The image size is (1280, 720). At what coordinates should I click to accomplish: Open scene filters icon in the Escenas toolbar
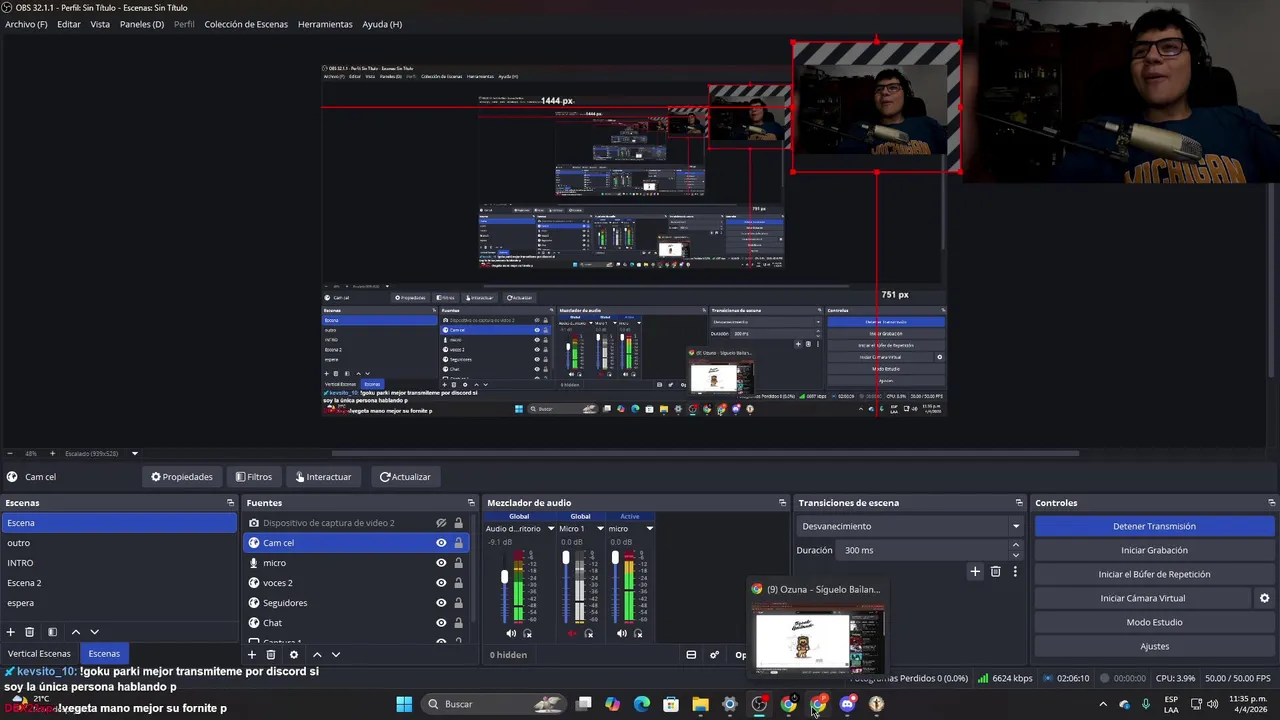[52, 632]
